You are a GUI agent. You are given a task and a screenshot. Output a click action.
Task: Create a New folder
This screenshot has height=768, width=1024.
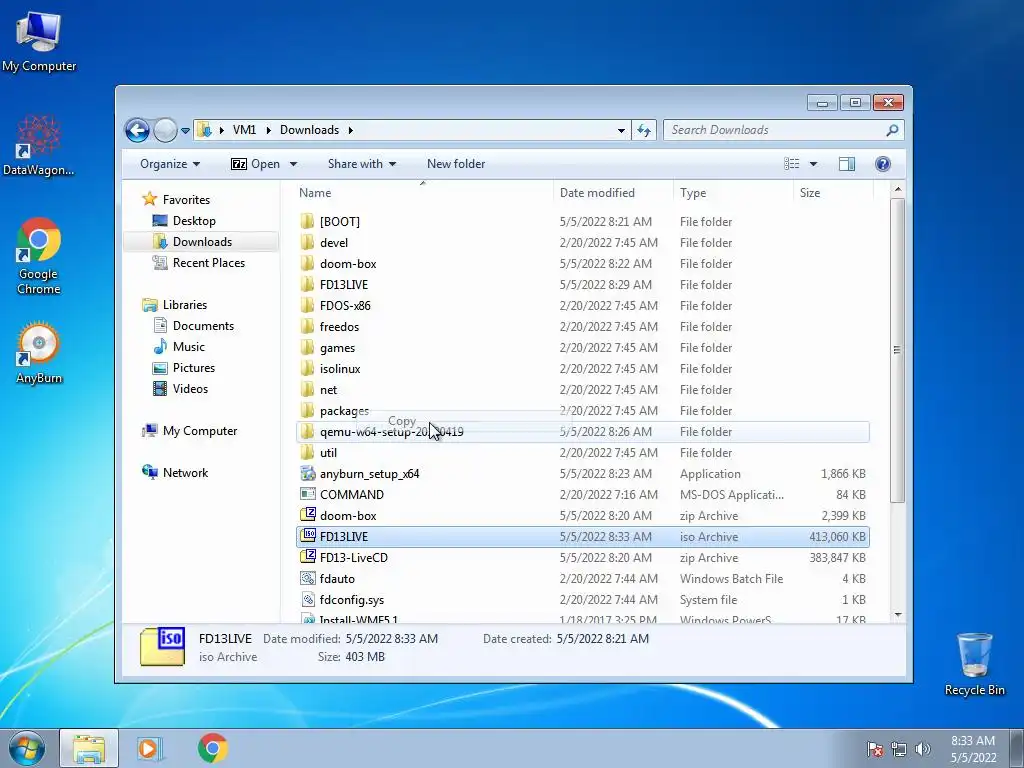[x=456, y=164]
